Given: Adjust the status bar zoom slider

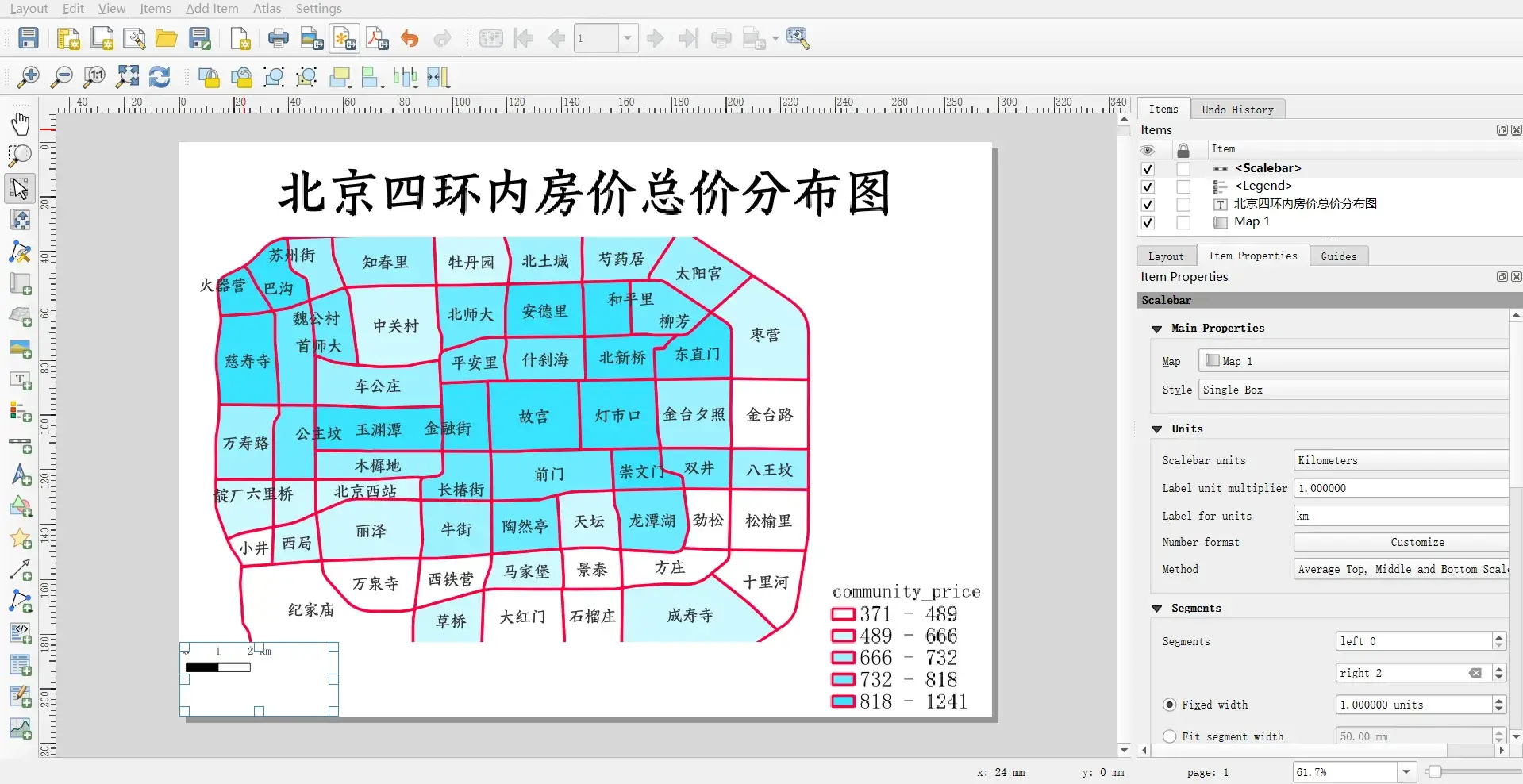Looking at the screenshot, I should pyautogui.click(x=1433, y=771).
